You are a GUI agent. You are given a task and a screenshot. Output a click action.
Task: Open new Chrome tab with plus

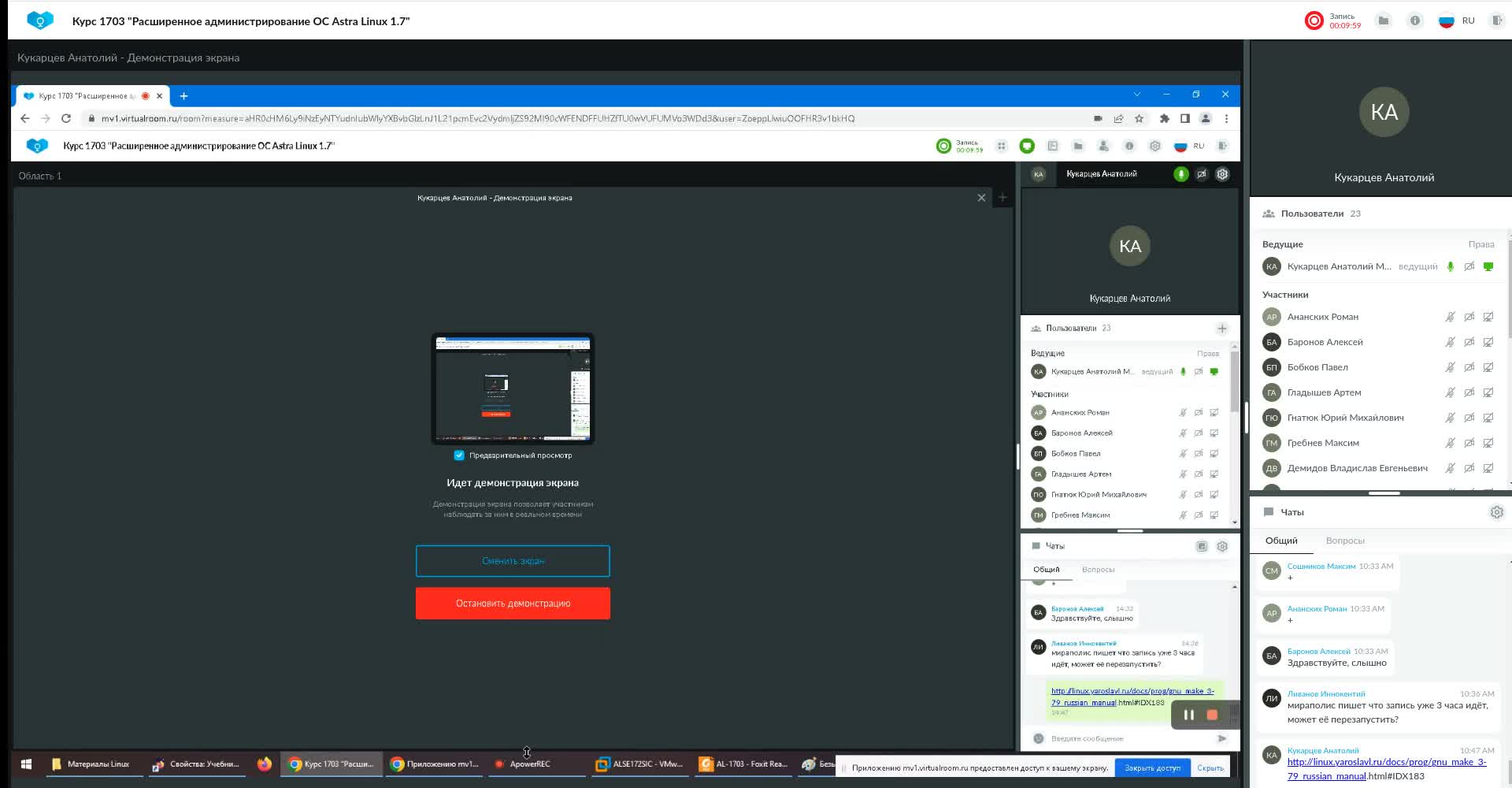[x=183, y=96]
